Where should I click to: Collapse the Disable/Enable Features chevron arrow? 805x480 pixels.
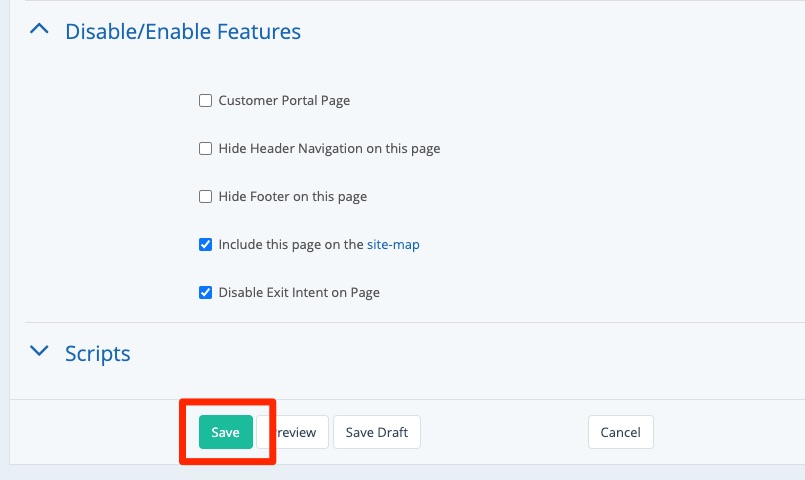click(39, 30)
